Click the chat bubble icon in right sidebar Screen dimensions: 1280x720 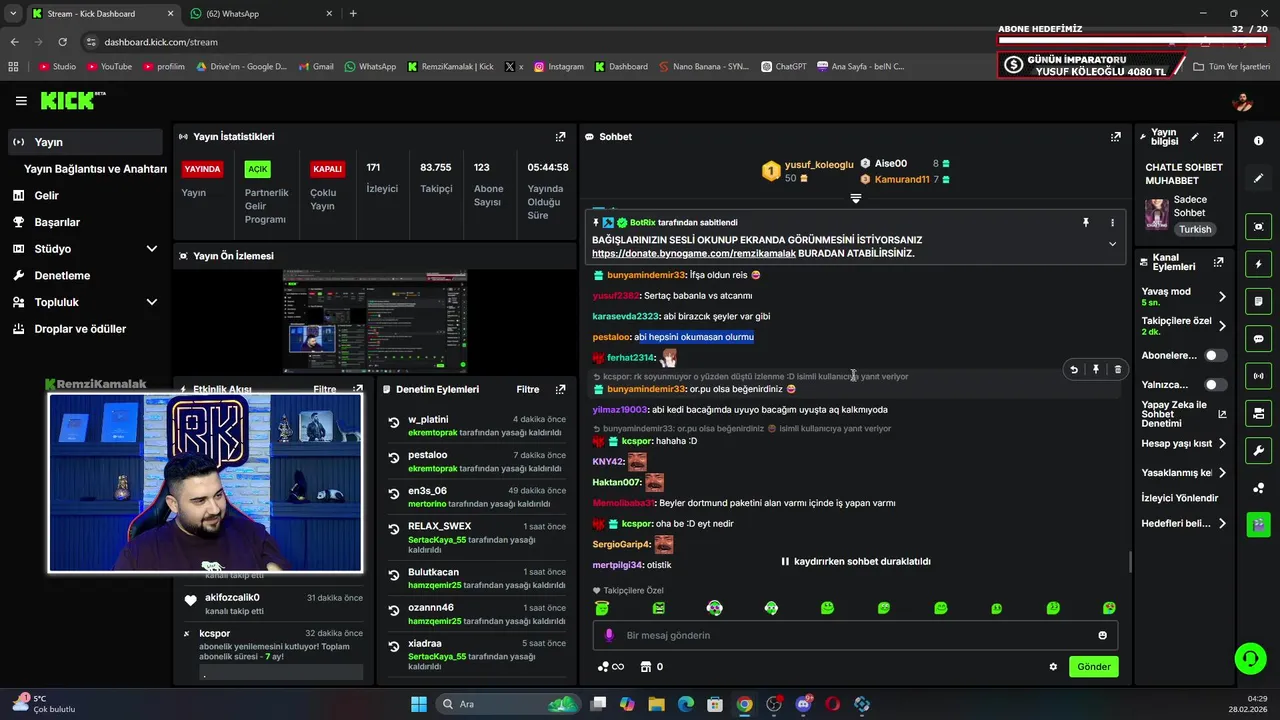[1258, 339]
